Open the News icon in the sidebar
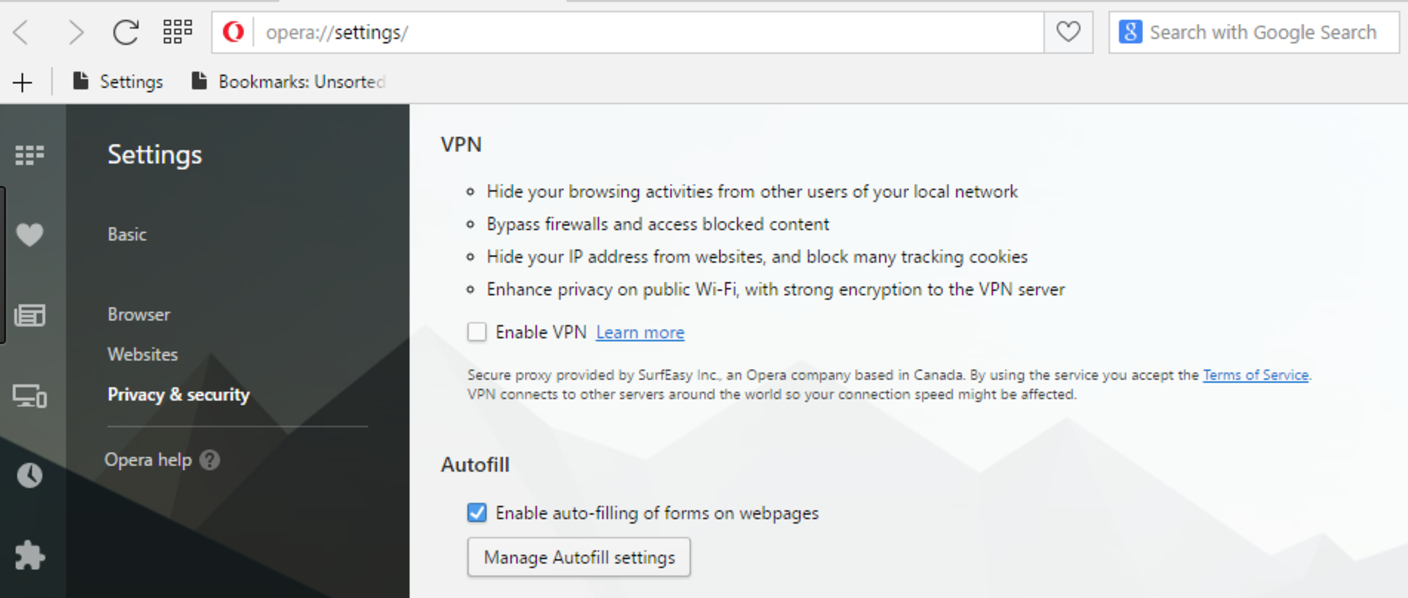Screen dimensions: 1408x598 tap(29, 316)
